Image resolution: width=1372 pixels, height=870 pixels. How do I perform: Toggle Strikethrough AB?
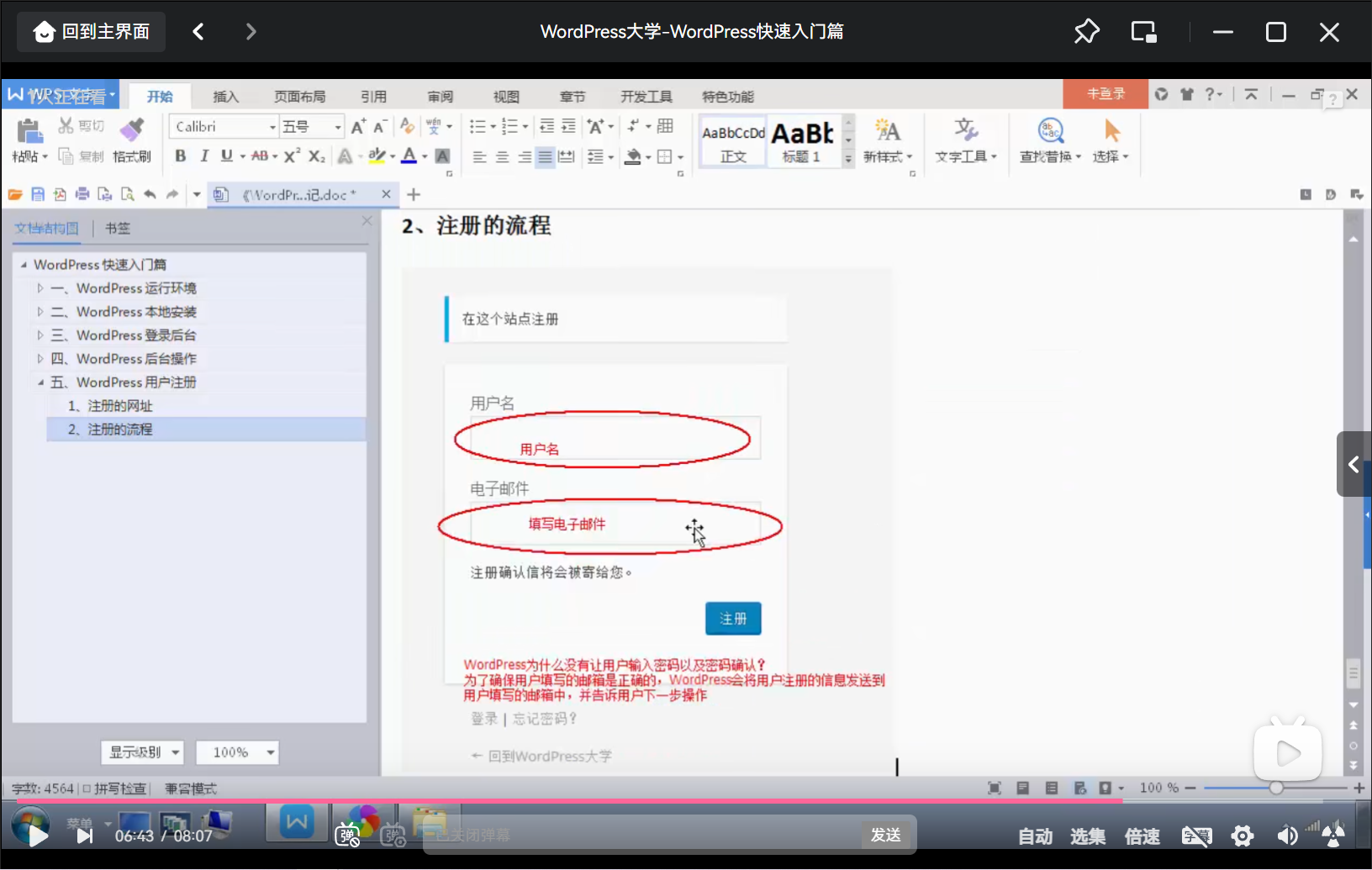(260, 156)
